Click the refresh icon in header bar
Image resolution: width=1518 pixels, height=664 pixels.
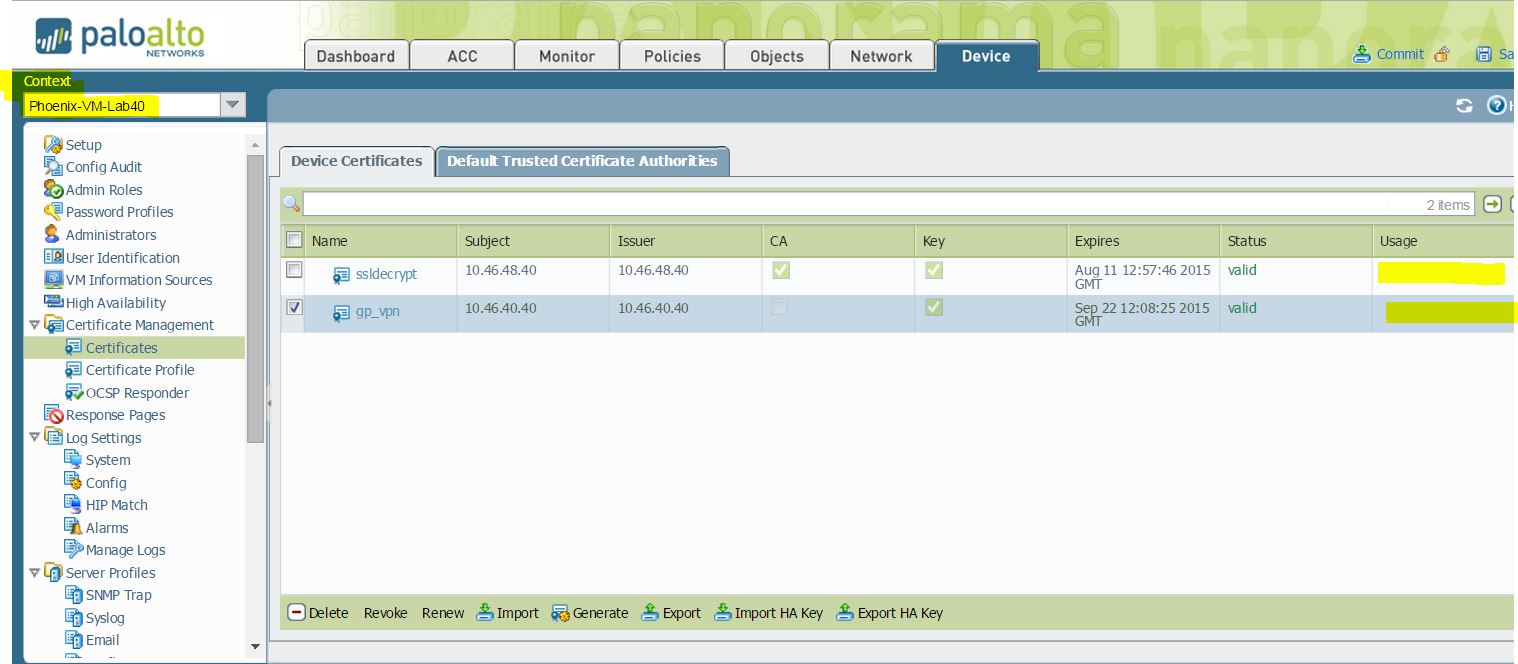click(1464, 106)
